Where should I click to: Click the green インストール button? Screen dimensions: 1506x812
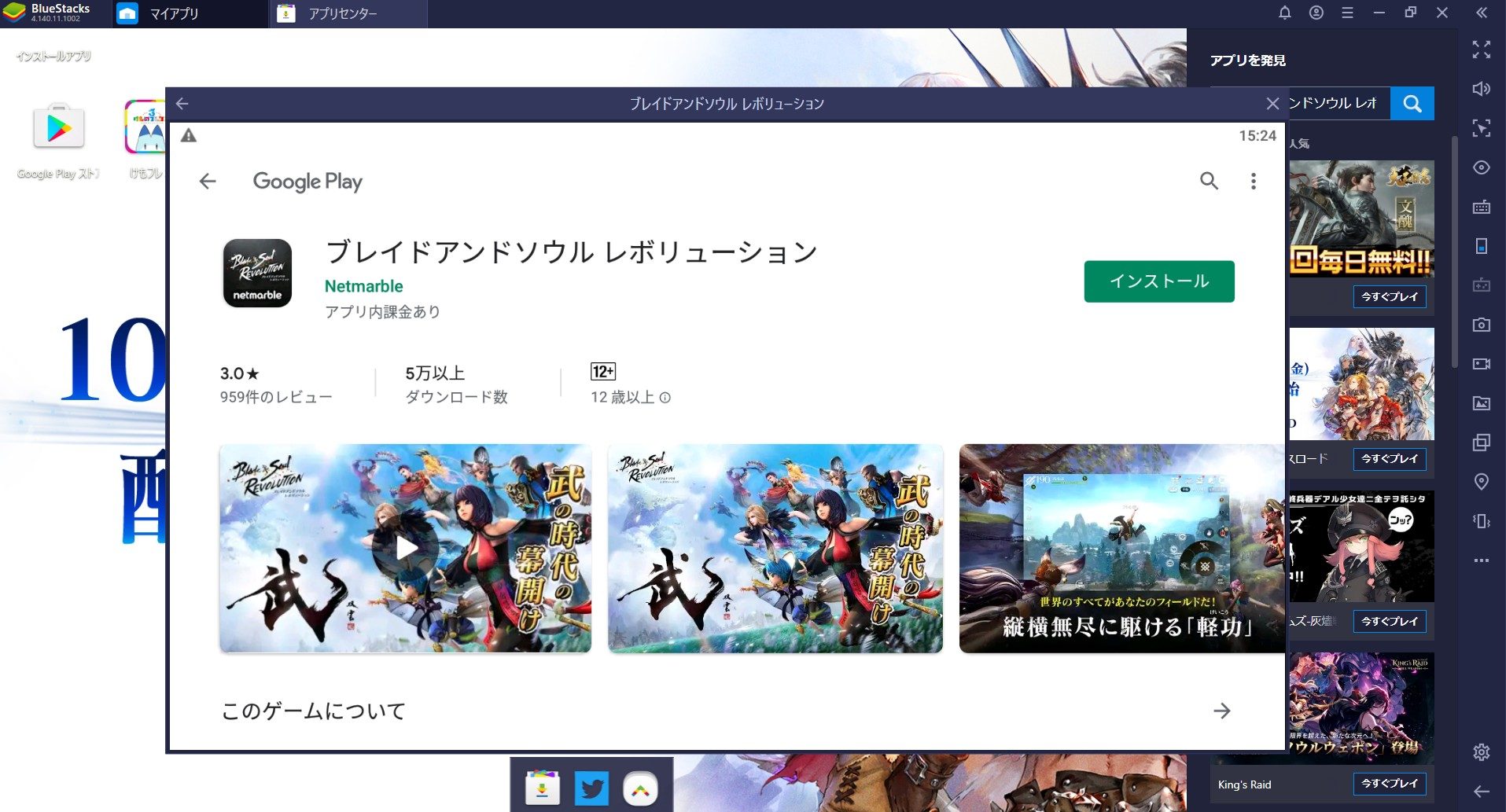(1158, 281)
